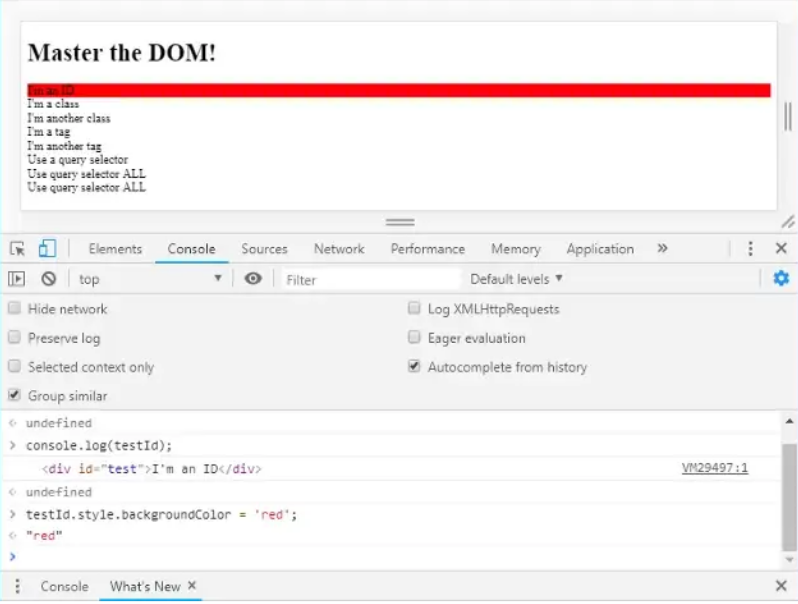Follow the VM29497:1 source link
Viewport: 798px width, 604px height.
pyautogui.click(x=714, y=468)
